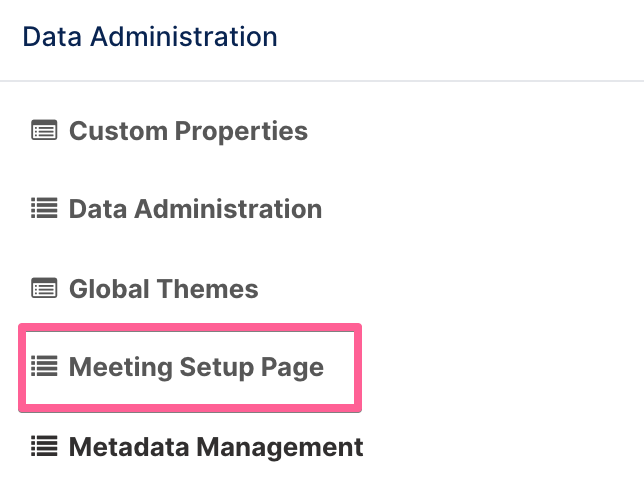Image resolution: width=644 pixels, height=504 pixels.
Task: Select the highlighted Meeting Setup Page entry
Action: pyautogui.click(x=190, y=368)
